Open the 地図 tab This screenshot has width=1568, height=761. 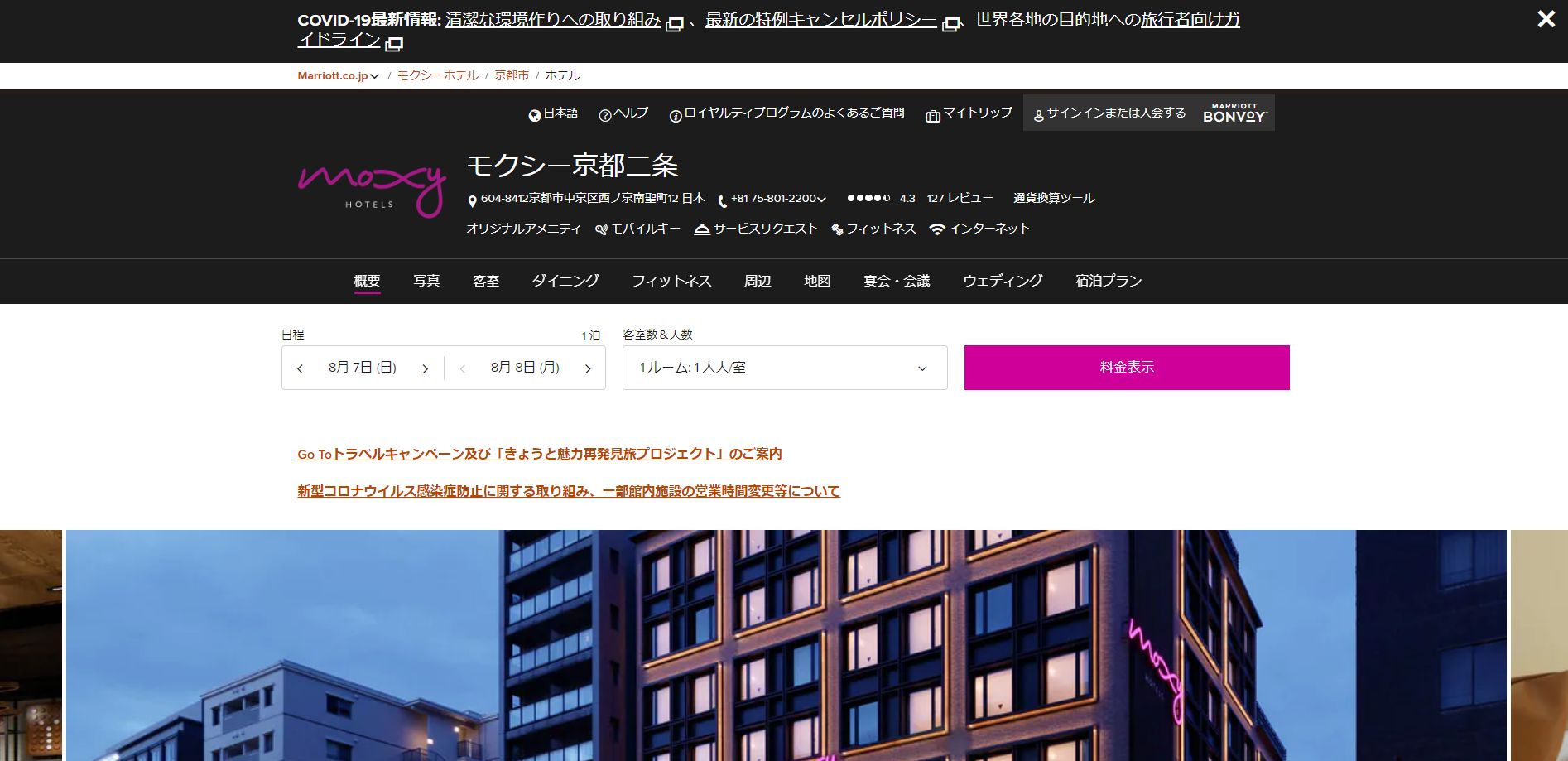(x=817, y=281)
